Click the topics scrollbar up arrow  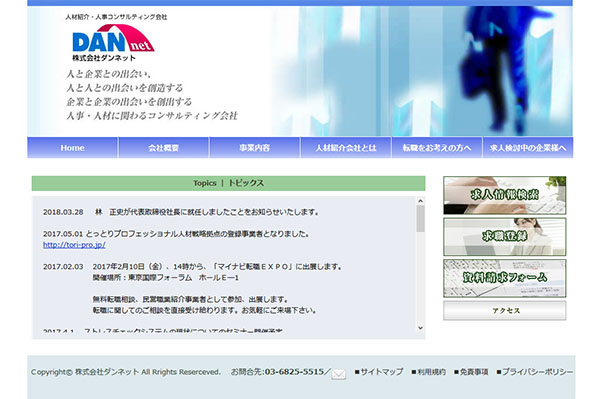coord(421,201)
